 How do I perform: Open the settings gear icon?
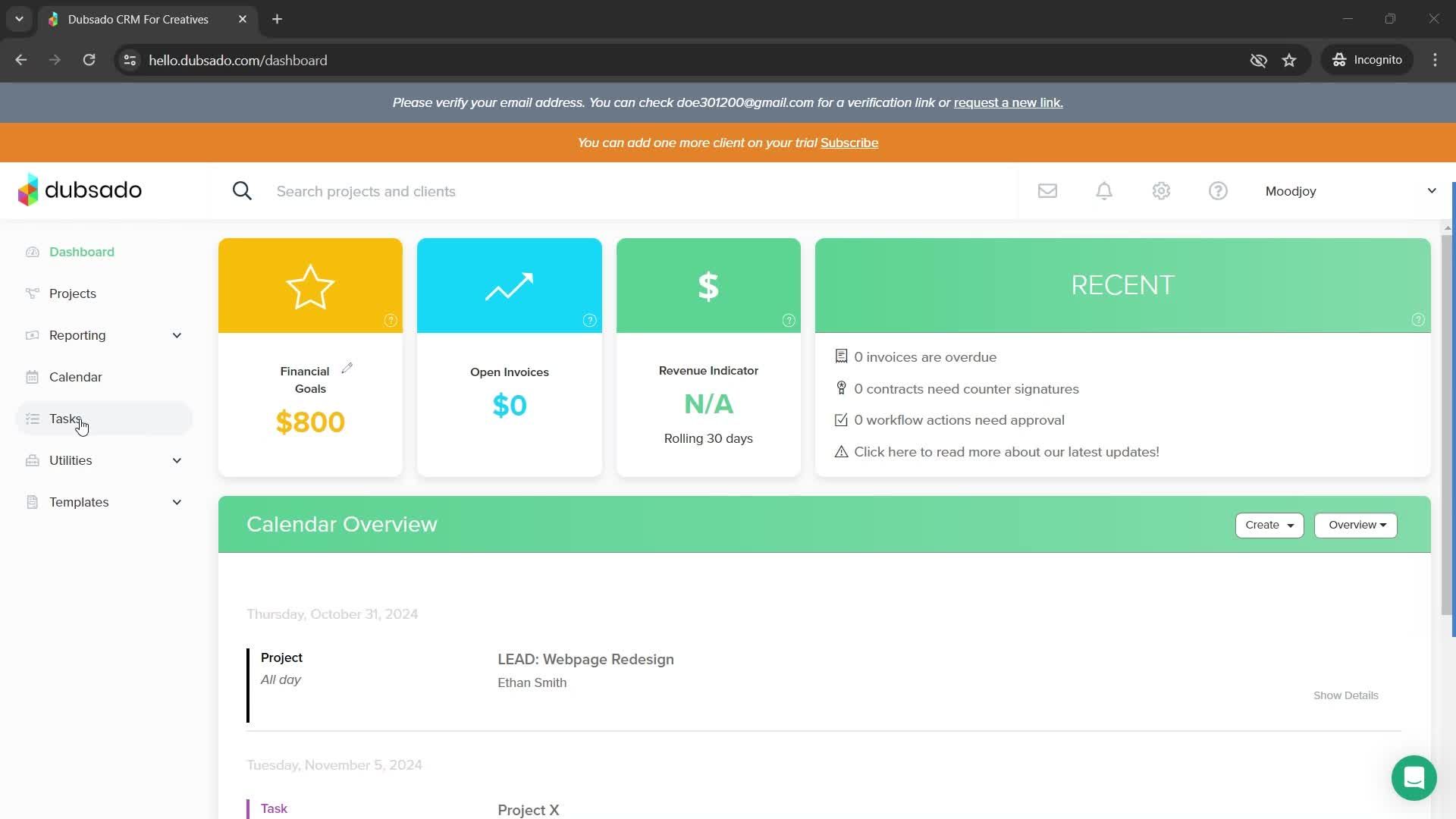1161,191
